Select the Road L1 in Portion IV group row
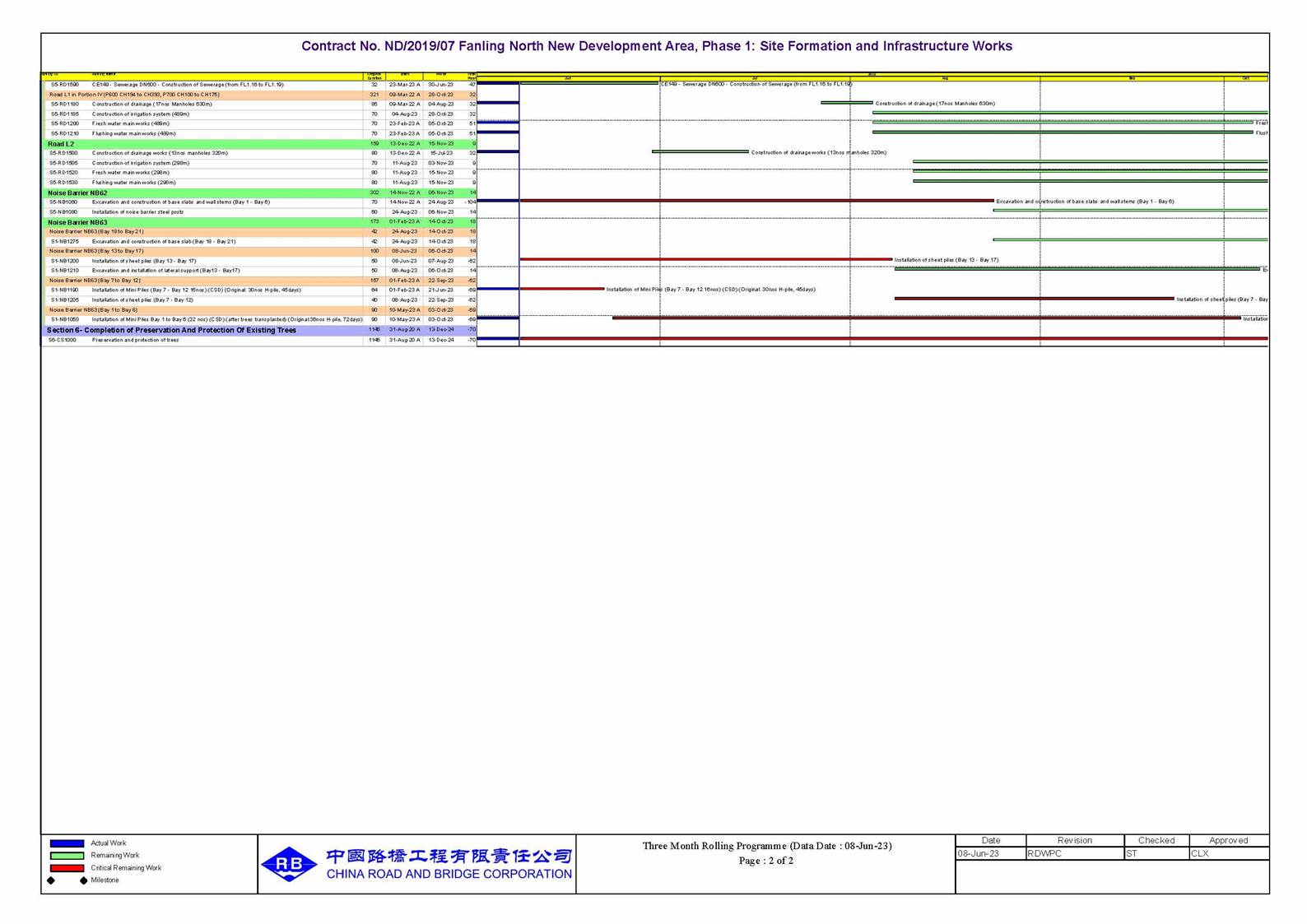Screen dimensions: 1307x924 [259, 95]
